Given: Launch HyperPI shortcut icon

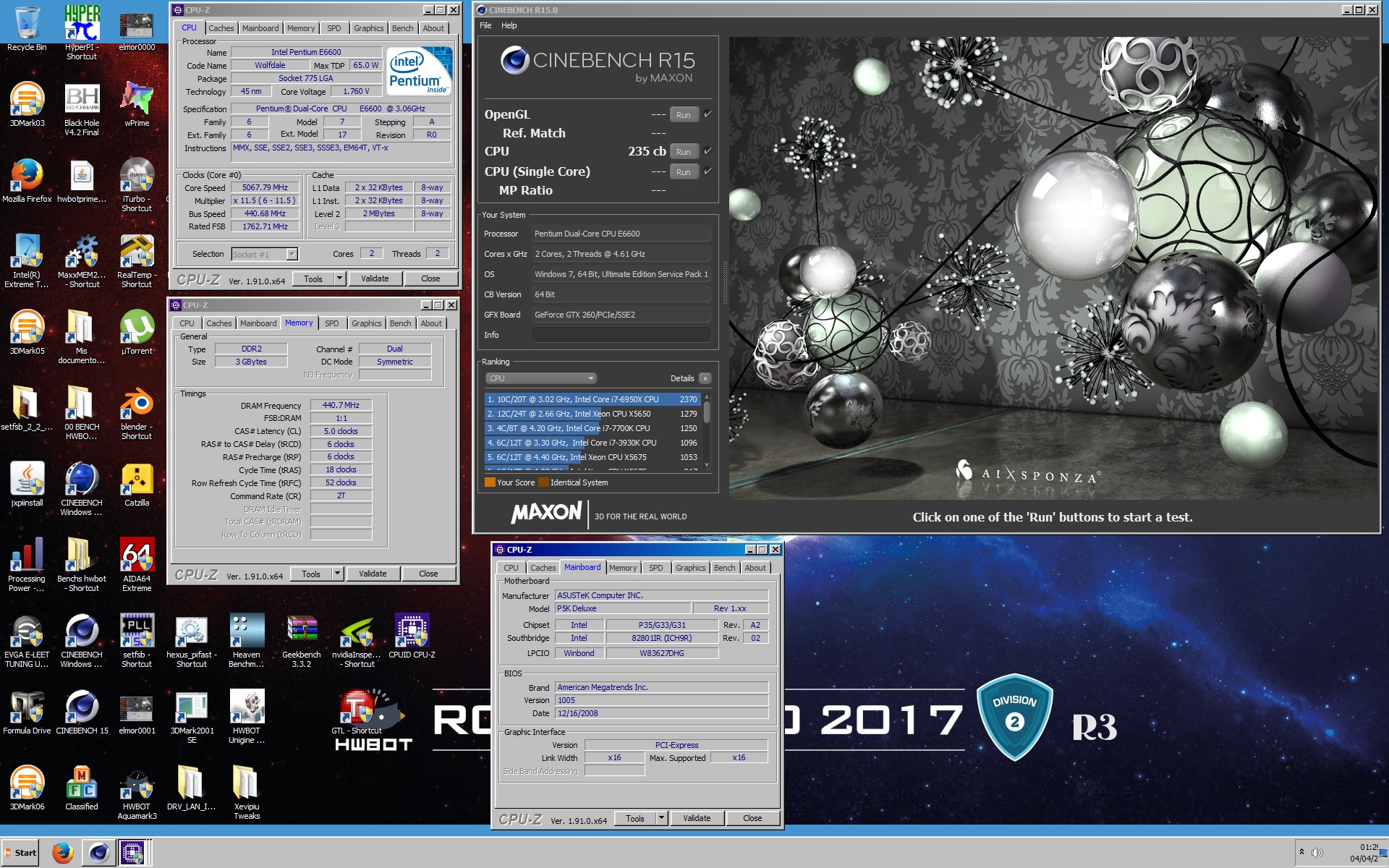Looking at the screenshot, I should [82, 32].
